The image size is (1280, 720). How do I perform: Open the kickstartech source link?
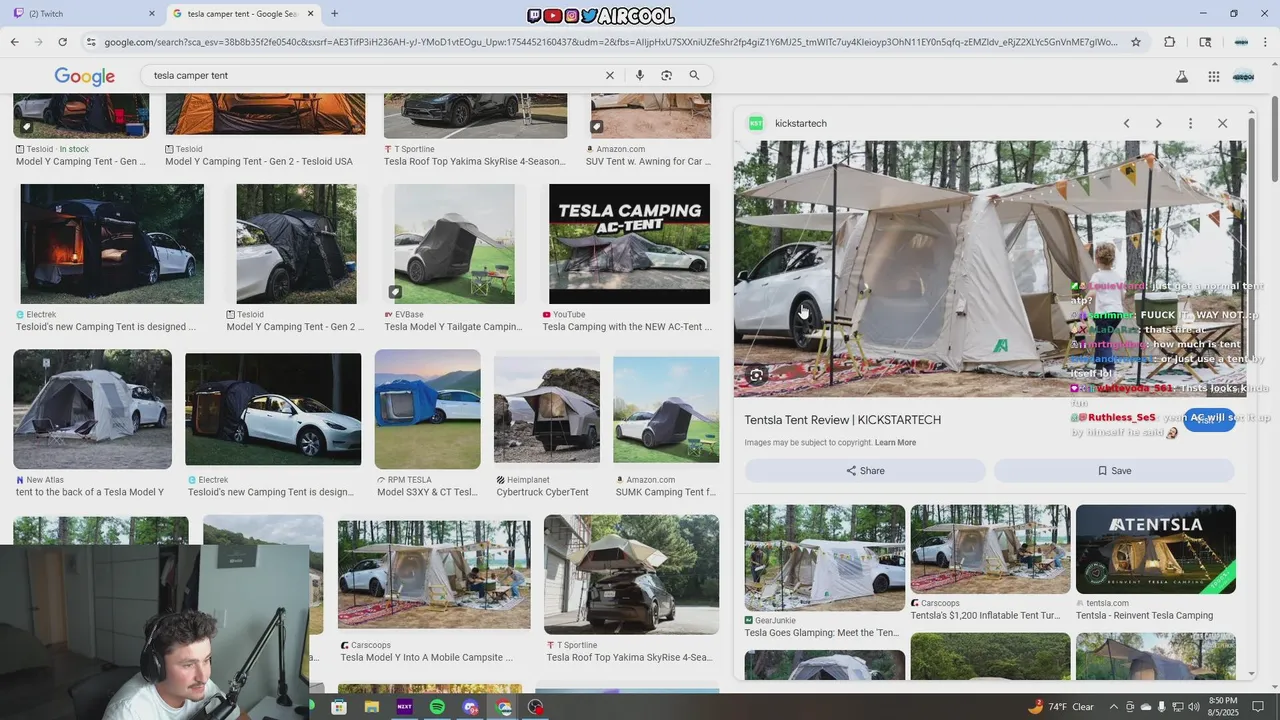[800, 123]
